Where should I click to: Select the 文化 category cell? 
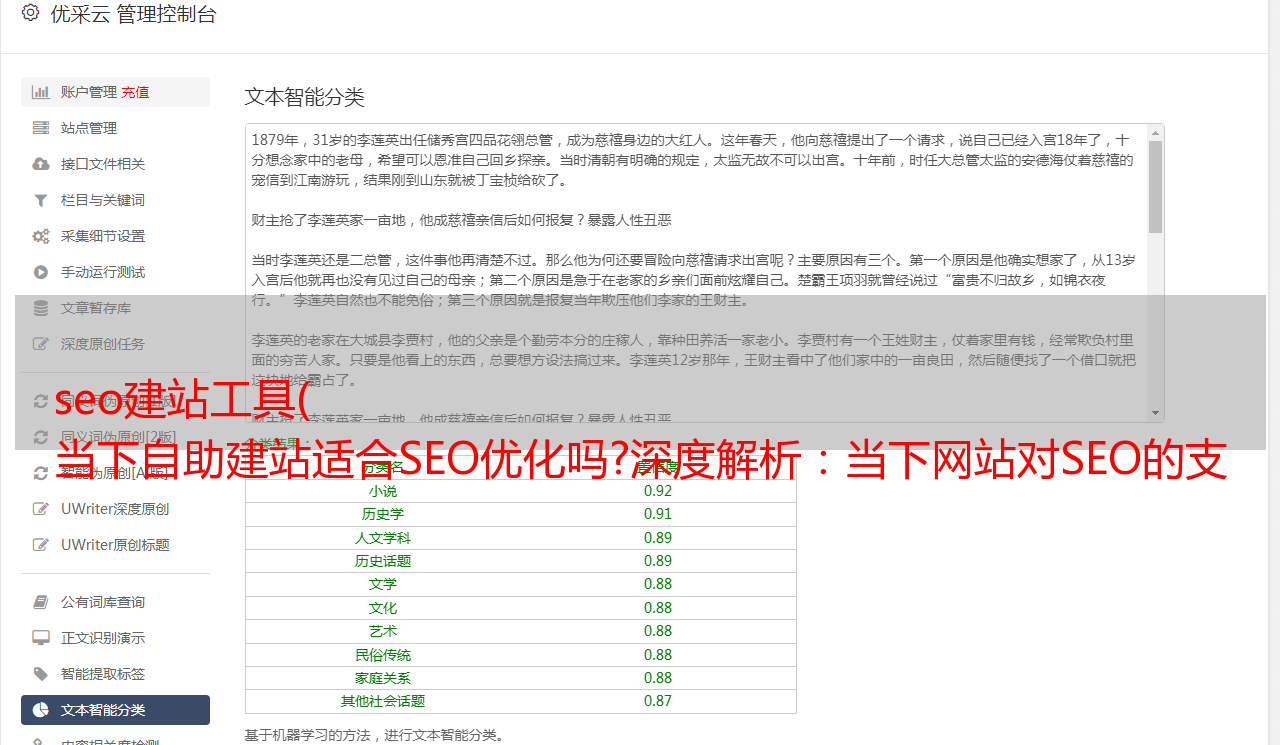[383, 608]
